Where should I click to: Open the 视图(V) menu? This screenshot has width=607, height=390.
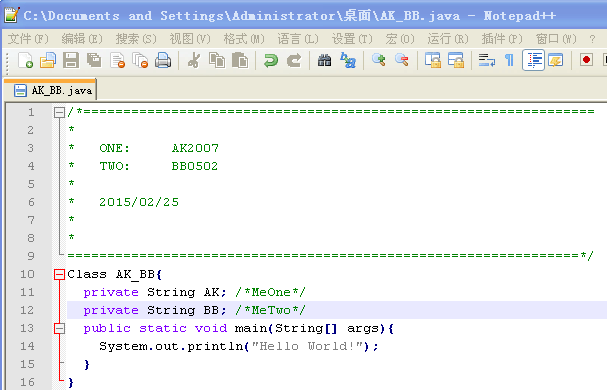point(190,39)
